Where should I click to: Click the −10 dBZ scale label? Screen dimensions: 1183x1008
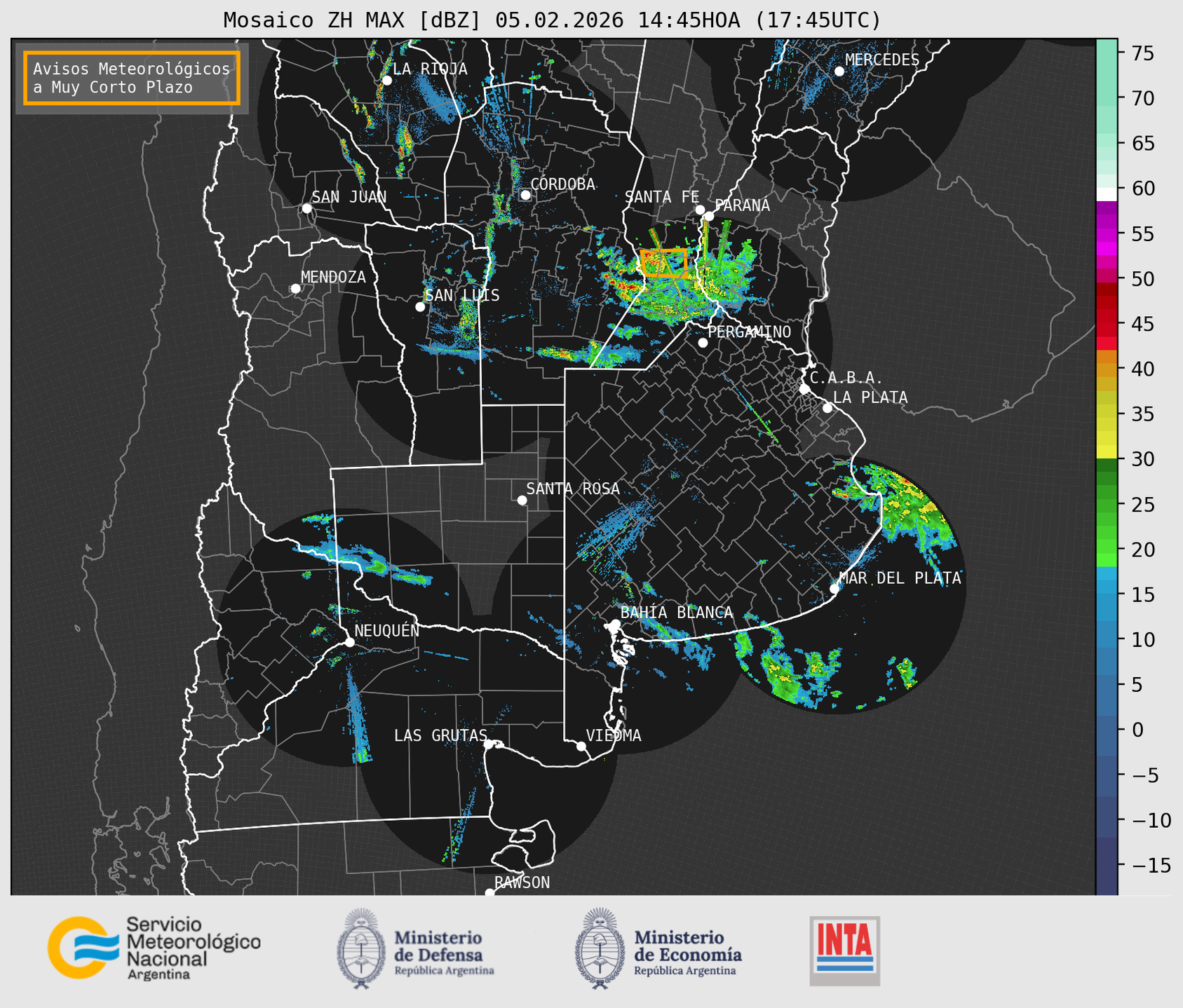pos(1151,820)
